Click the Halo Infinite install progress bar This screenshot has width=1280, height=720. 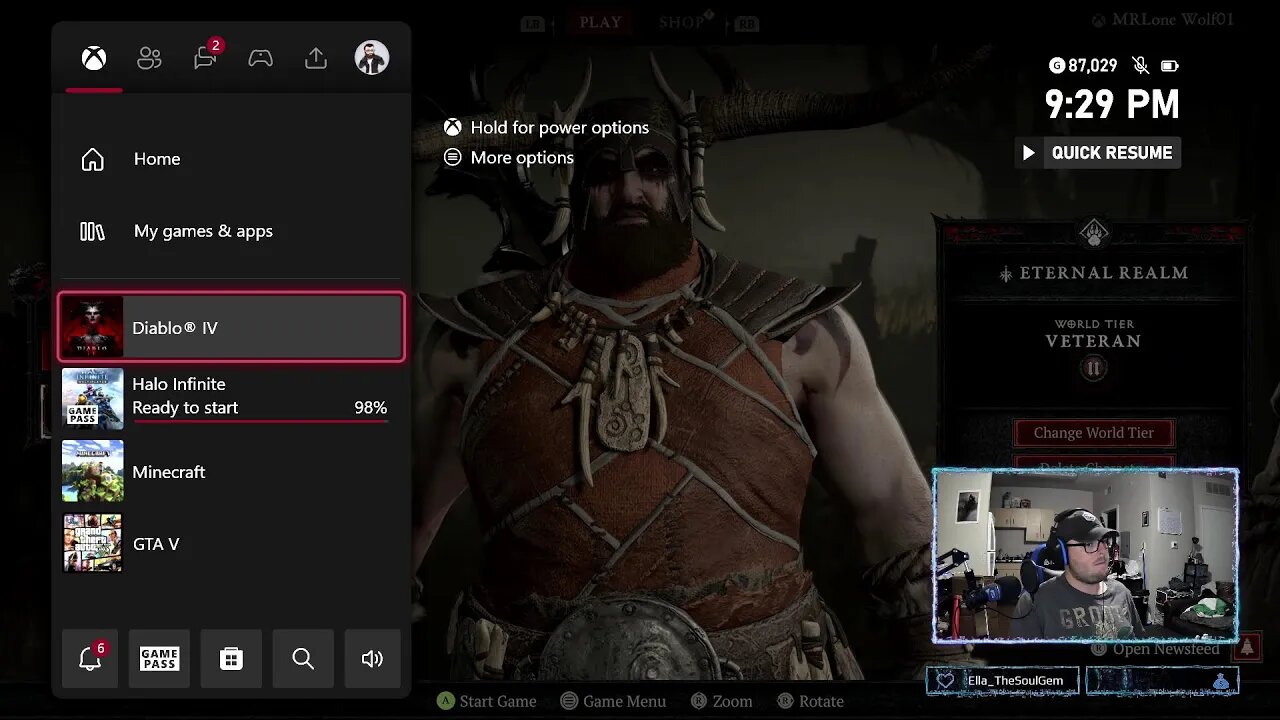pyautogui.click(x=260, y=422)
